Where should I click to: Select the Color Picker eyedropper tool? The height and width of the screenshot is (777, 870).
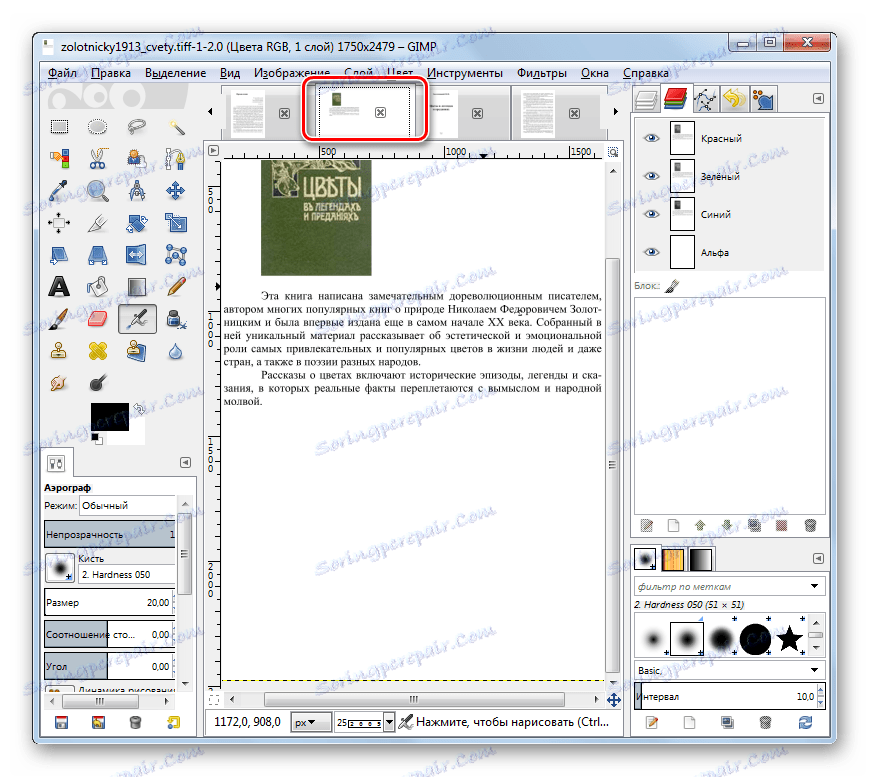click(59, 191)
